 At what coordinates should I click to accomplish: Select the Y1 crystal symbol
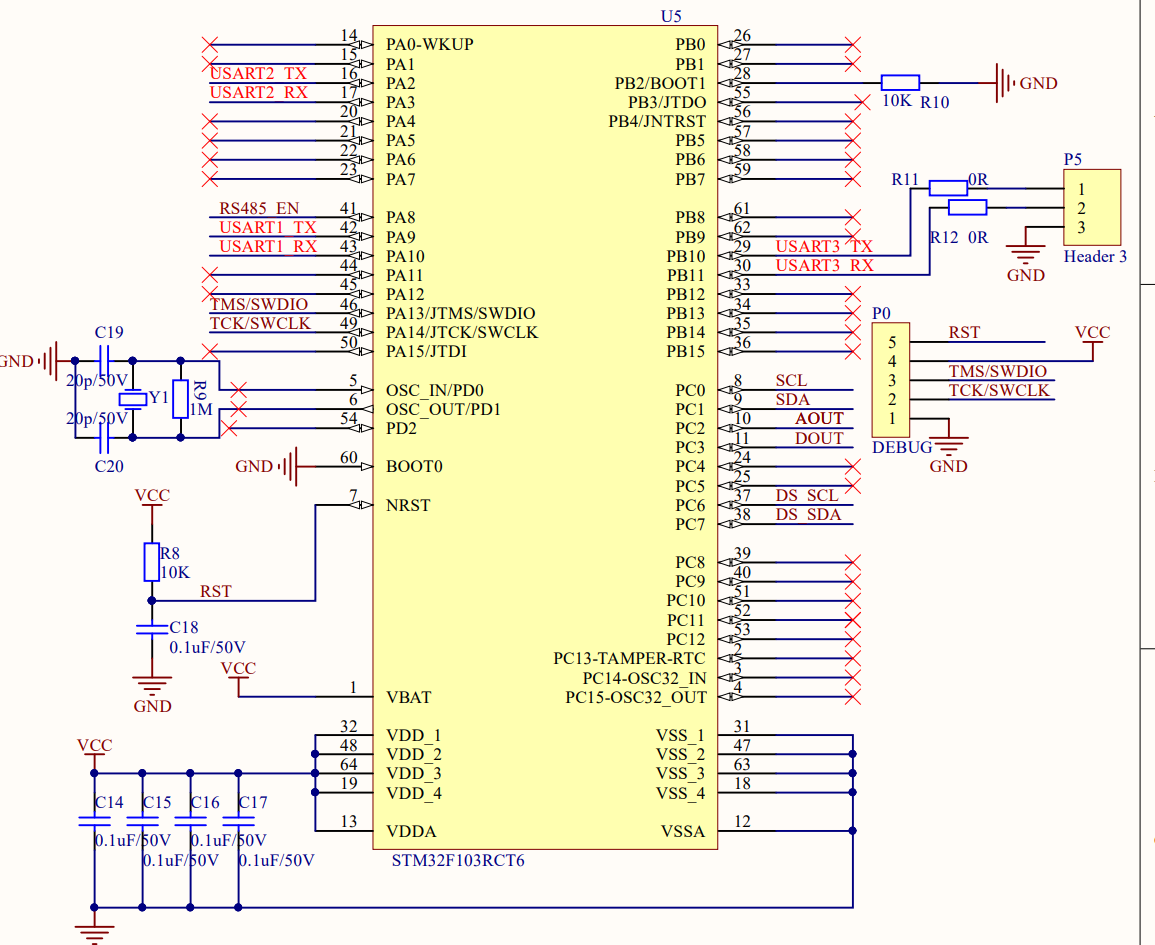(133, 399)
